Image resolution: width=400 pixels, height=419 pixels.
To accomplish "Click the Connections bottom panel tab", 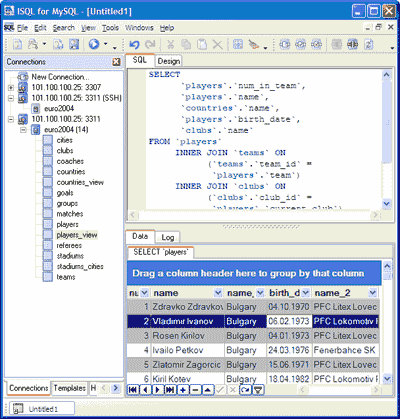I will (29, 388).
